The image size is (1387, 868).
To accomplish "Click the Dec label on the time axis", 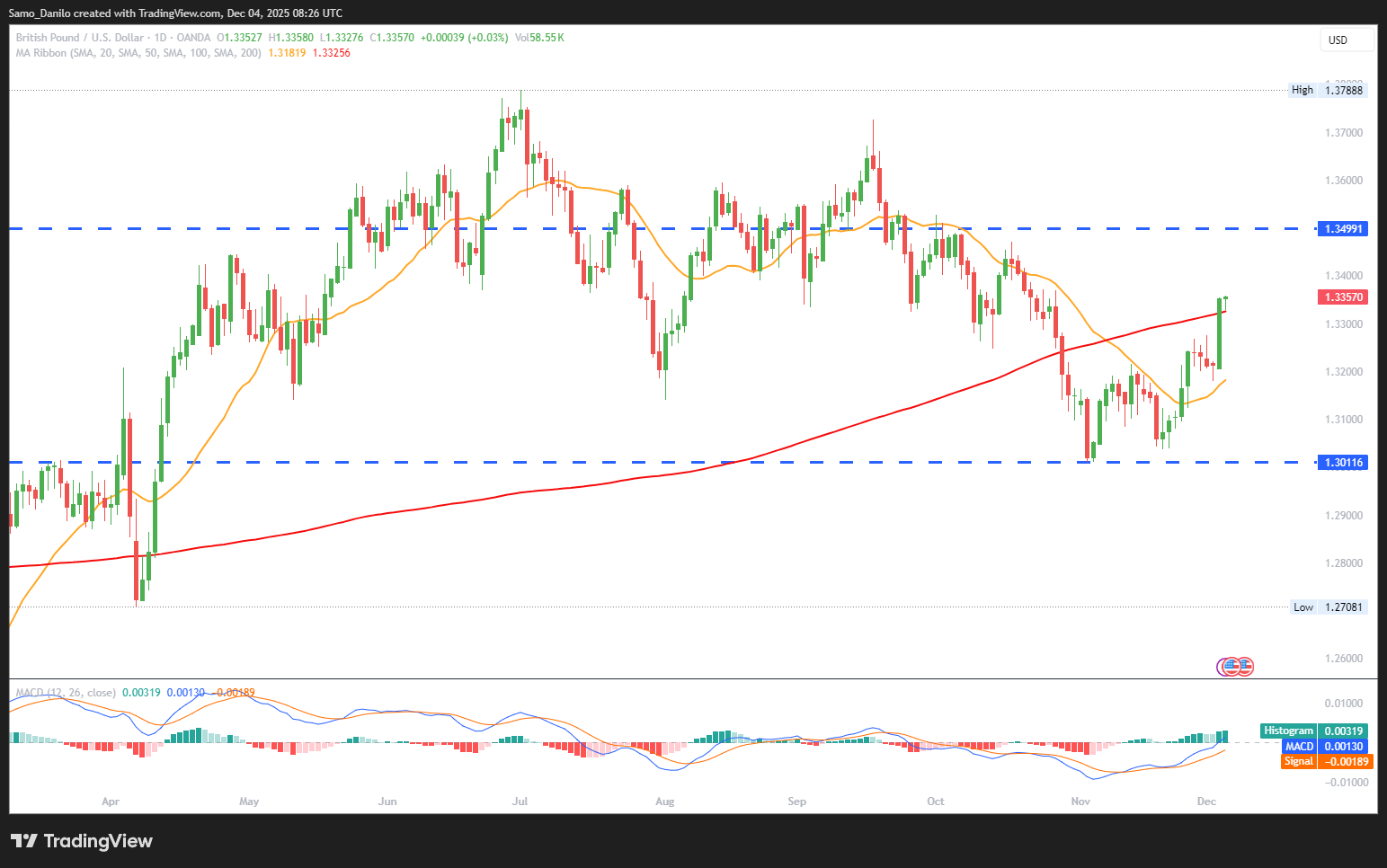I will tap(1206, 802).
